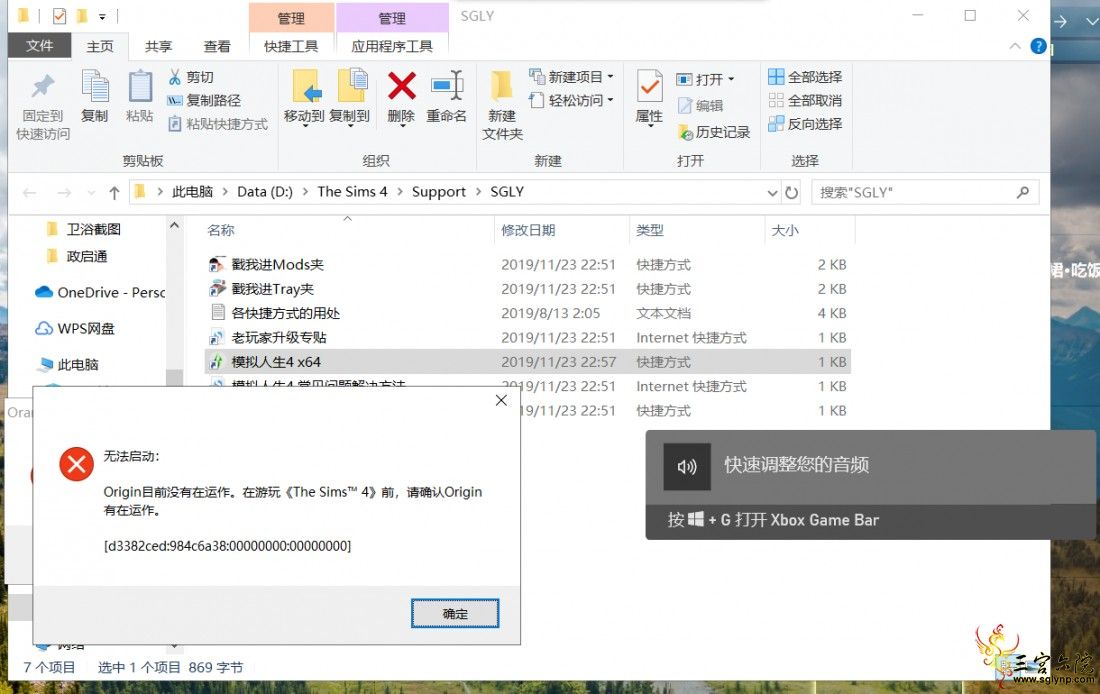The width and height of the screenshot is (1100, 694).
Task: Click the quick access properties checkmark icon
Action: [x=60, y=16]
